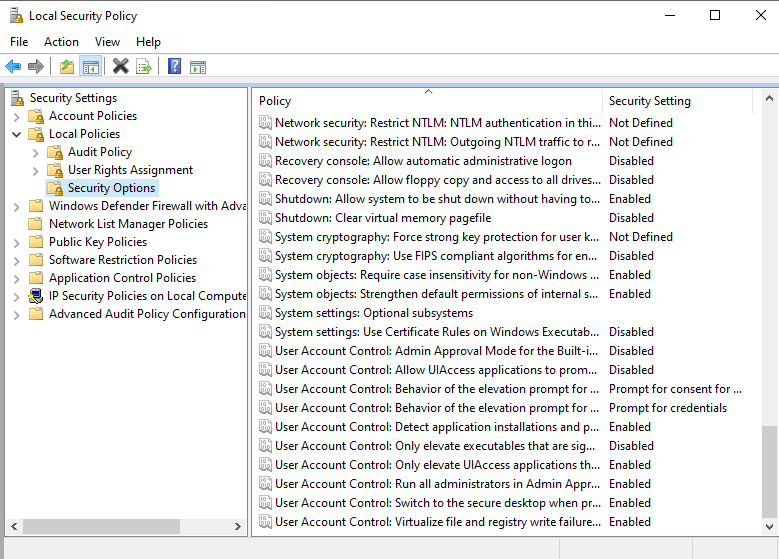The height and width of the screenshot is (559, 779).
Task: Click icon beside User Account Control: Switch to secure desktop
Action: (x=265, y=503)
